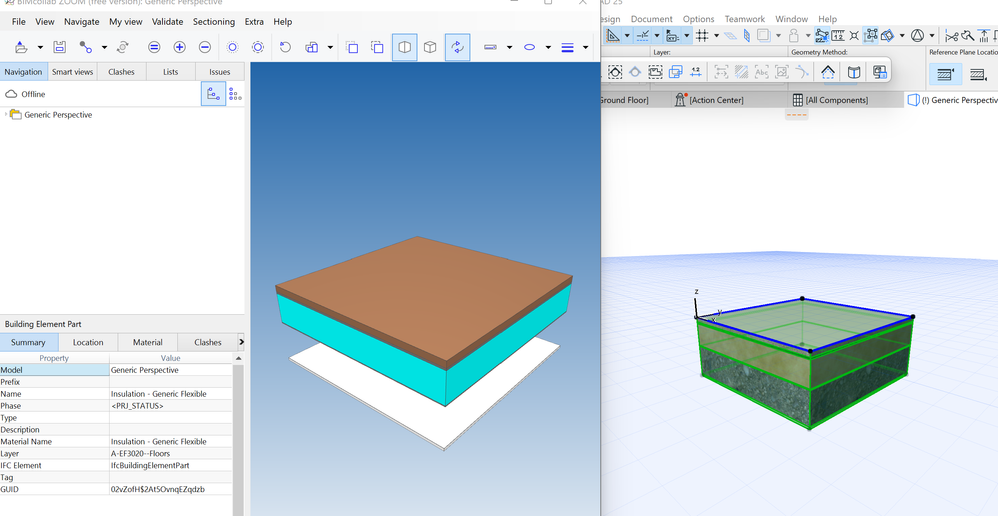This screenshot has width=998, height=516.
Task: Open the dropdown arrow beside the open-file icon
Action: [x=40, y=48]
